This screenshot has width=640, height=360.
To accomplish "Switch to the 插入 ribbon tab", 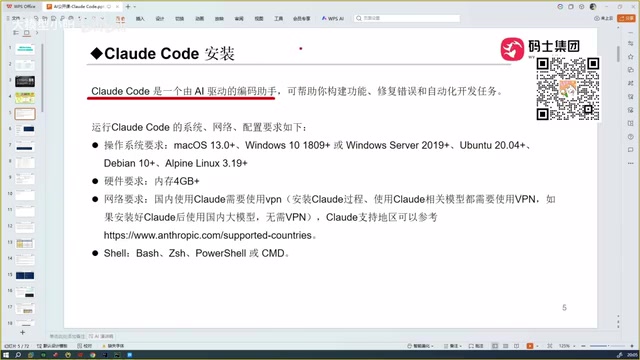I will (x=140, y=19).
